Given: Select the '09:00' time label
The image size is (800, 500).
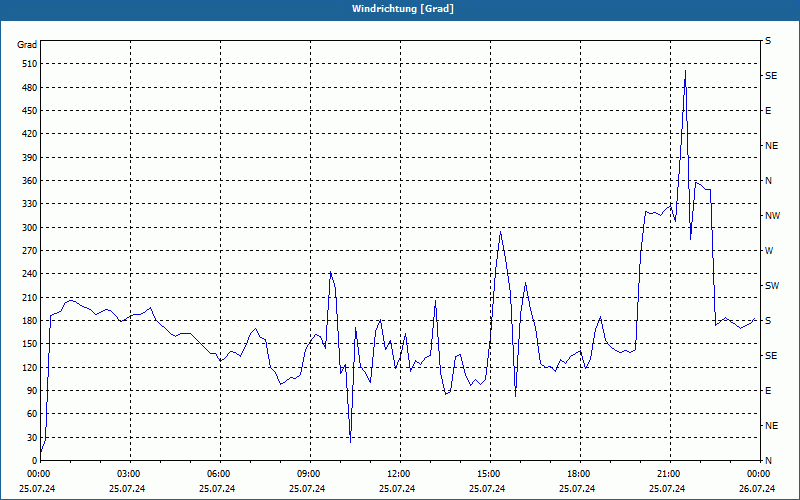Looking at the screenshot, I should pos(310,474).
